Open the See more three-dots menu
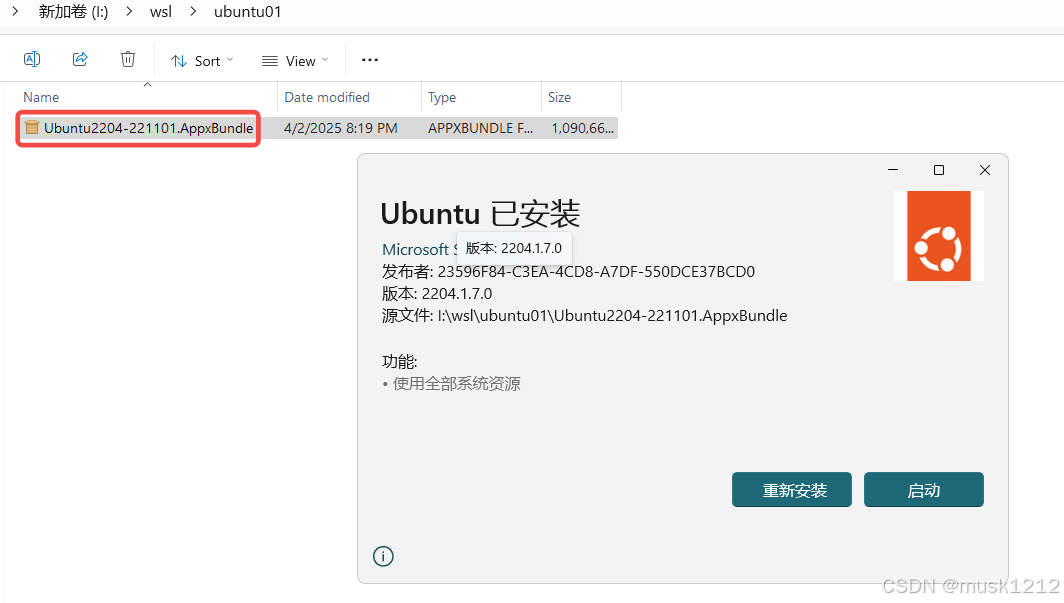 [x=370, y=60]
